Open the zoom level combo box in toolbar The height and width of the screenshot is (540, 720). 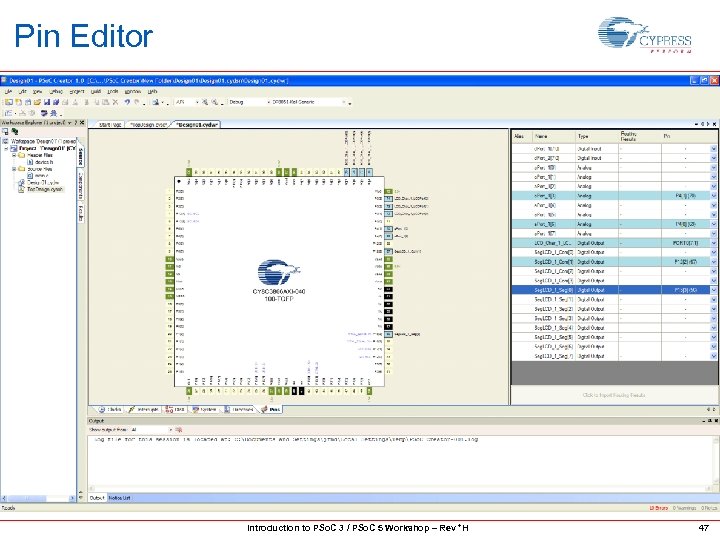tap(186, 102)
